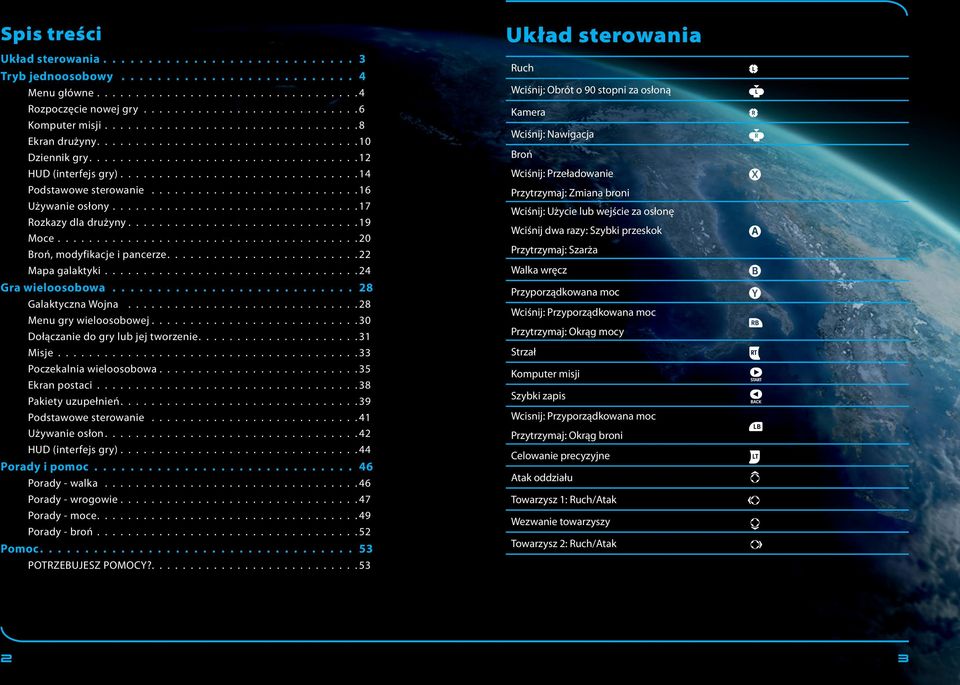Click the BACK button icon for Szybki zapis

click(x=756, y=397)
